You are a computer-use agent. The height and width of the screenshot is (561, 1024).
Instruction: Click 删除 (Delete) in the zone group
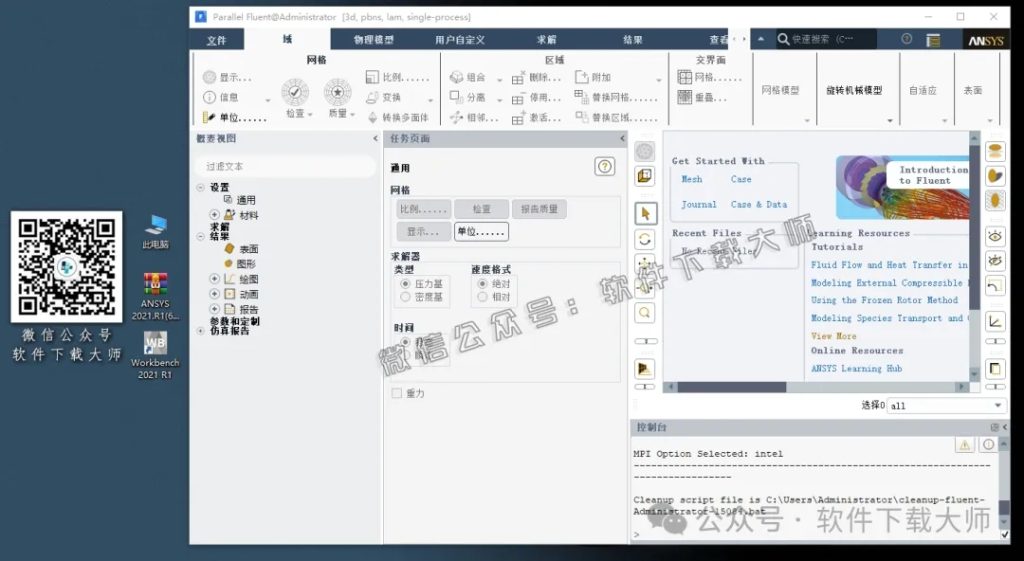click(536, 78)
